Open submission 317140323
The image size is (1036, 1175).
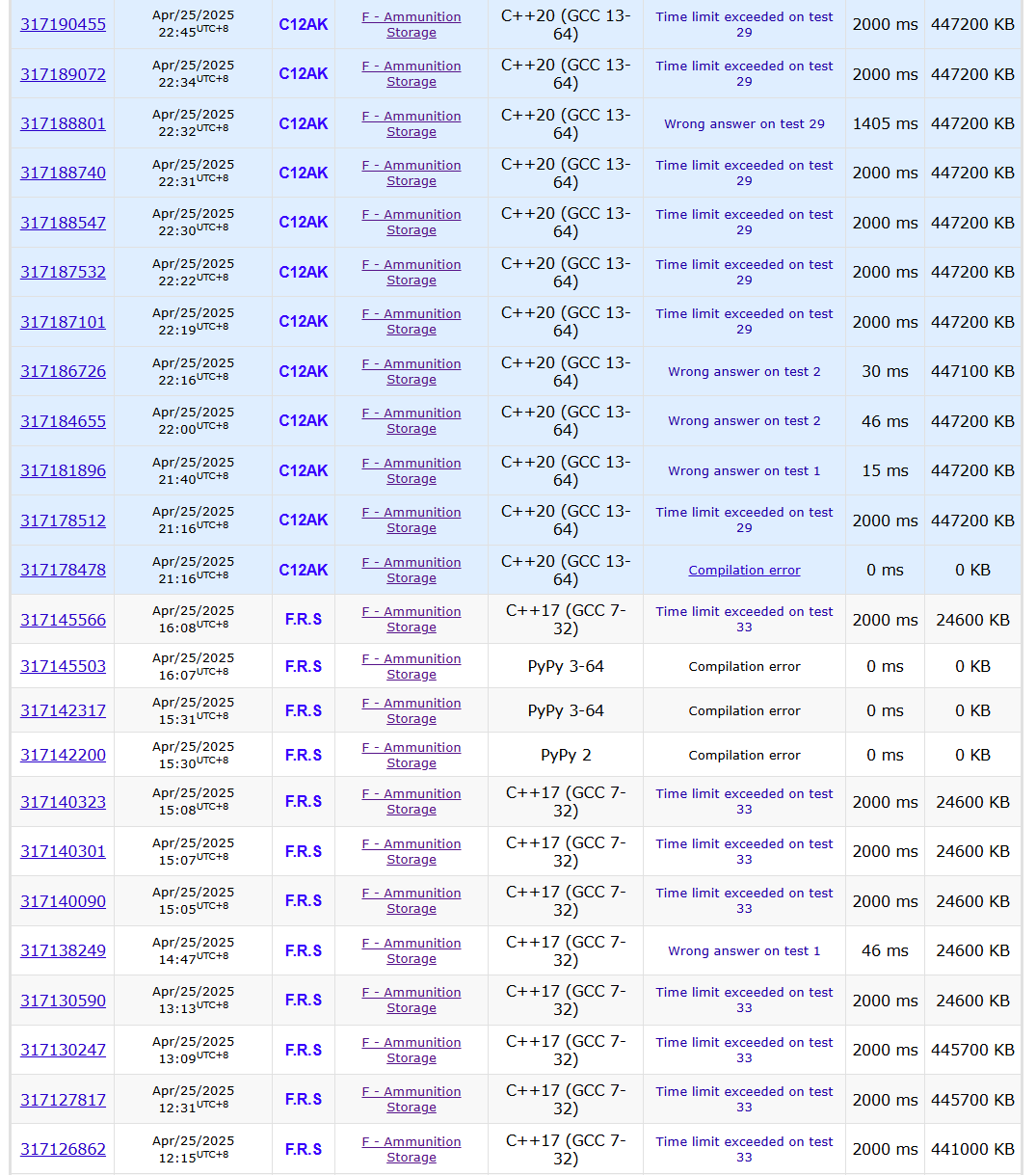(63, 802)
